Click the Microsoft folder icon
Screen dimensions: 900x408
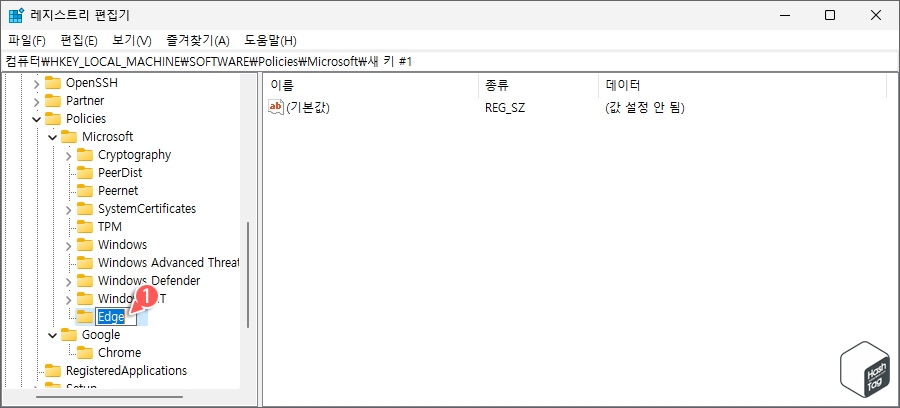[x=69, y=137]
